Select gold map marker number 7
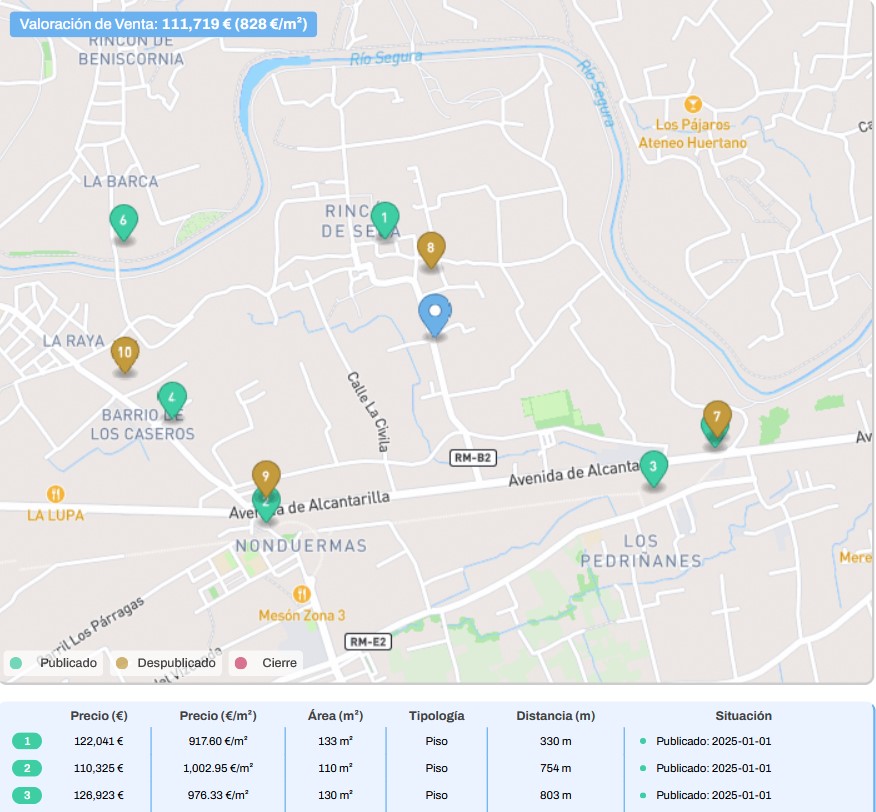Image resolution: width=876 pixels, height=812 pixels. pos(717,416)
